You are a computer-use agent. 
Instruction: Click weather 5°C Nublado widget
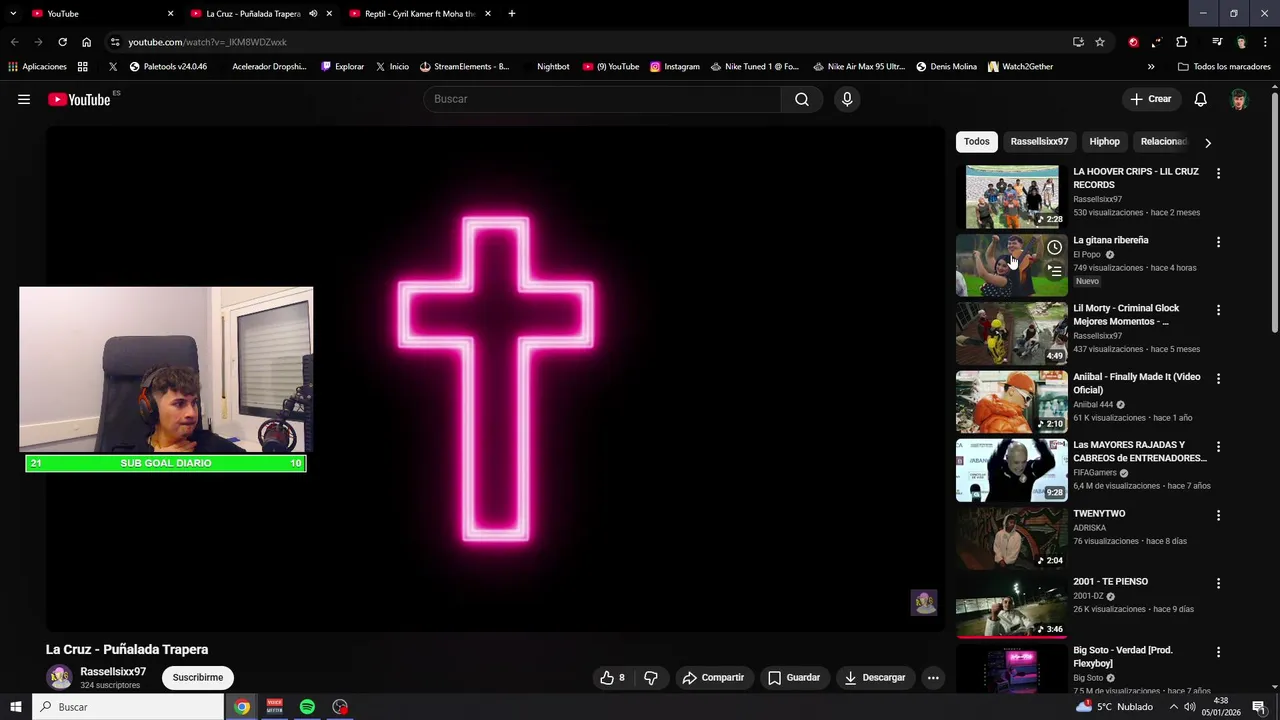point(1114,707)
